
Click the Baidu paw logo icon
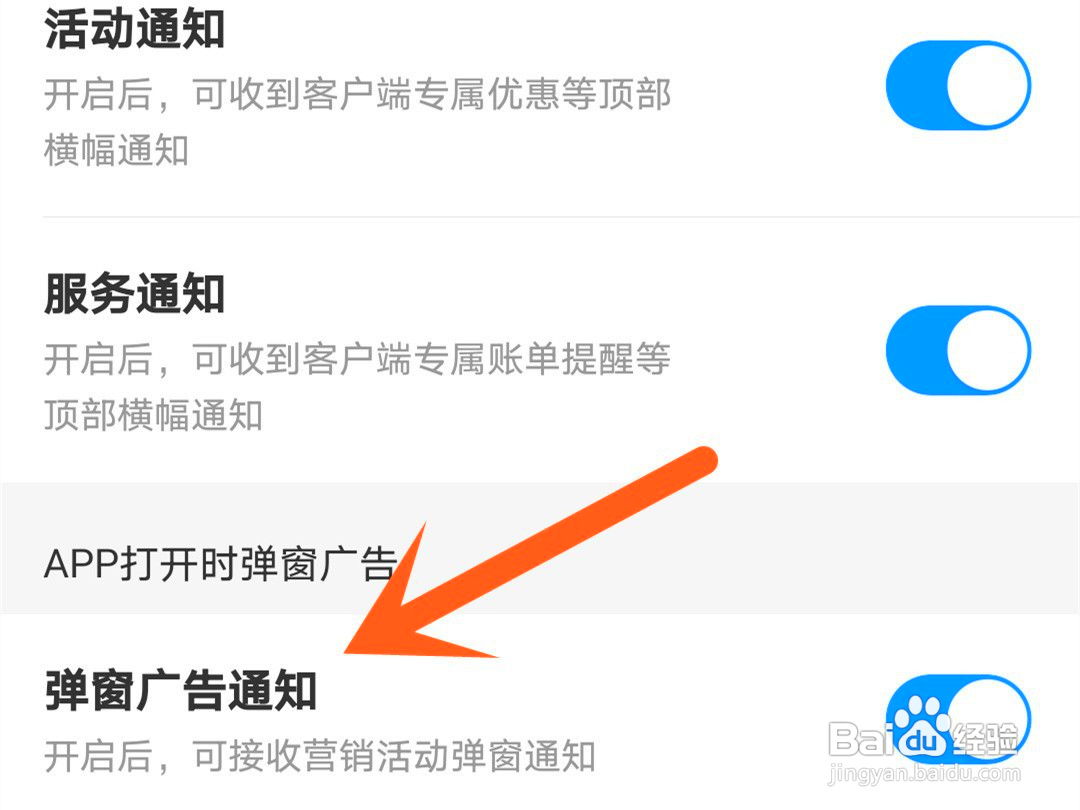pyautogui.click(x=922, y=731)
